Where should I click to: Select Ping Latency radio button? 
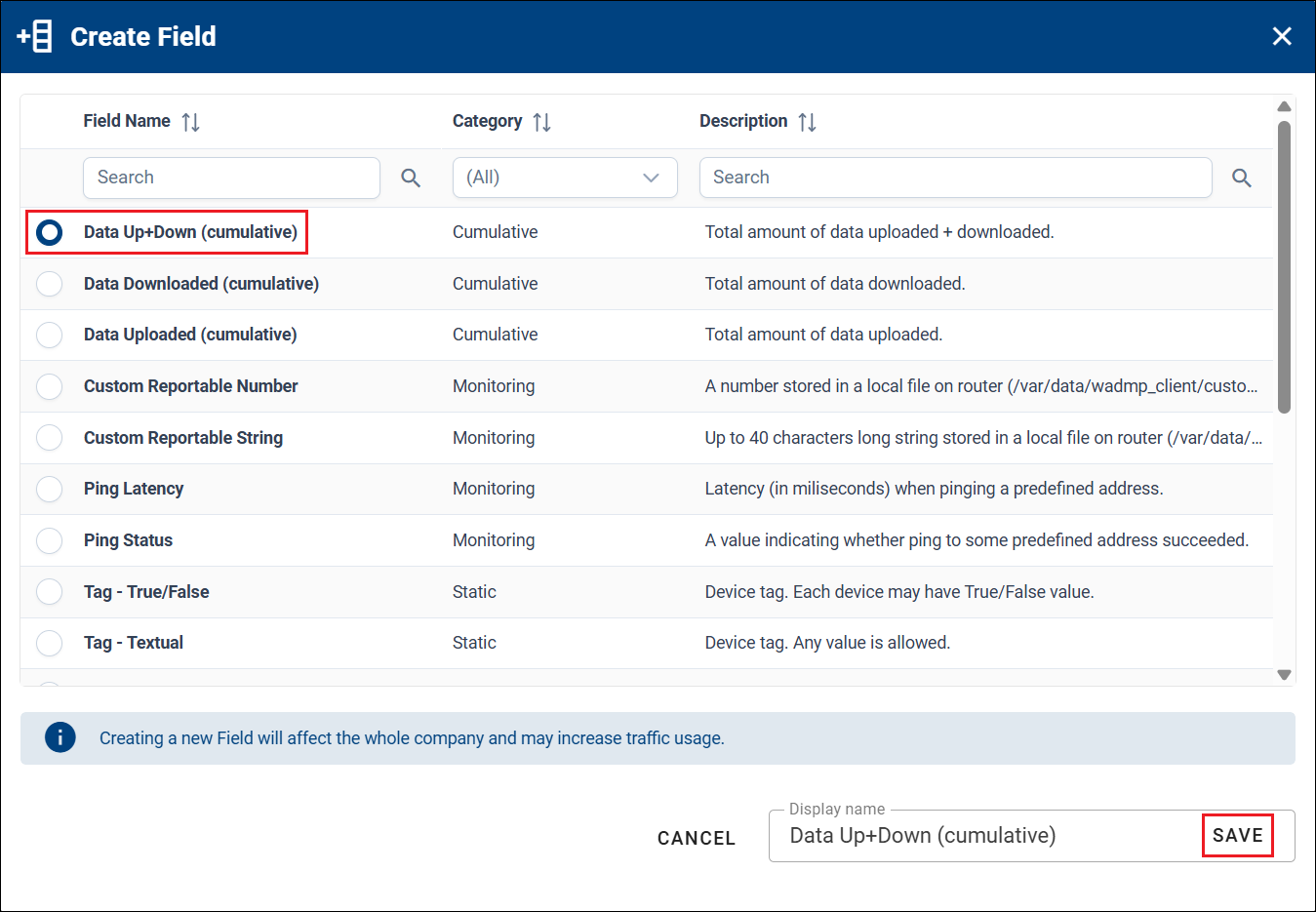(x=49, y=489)
